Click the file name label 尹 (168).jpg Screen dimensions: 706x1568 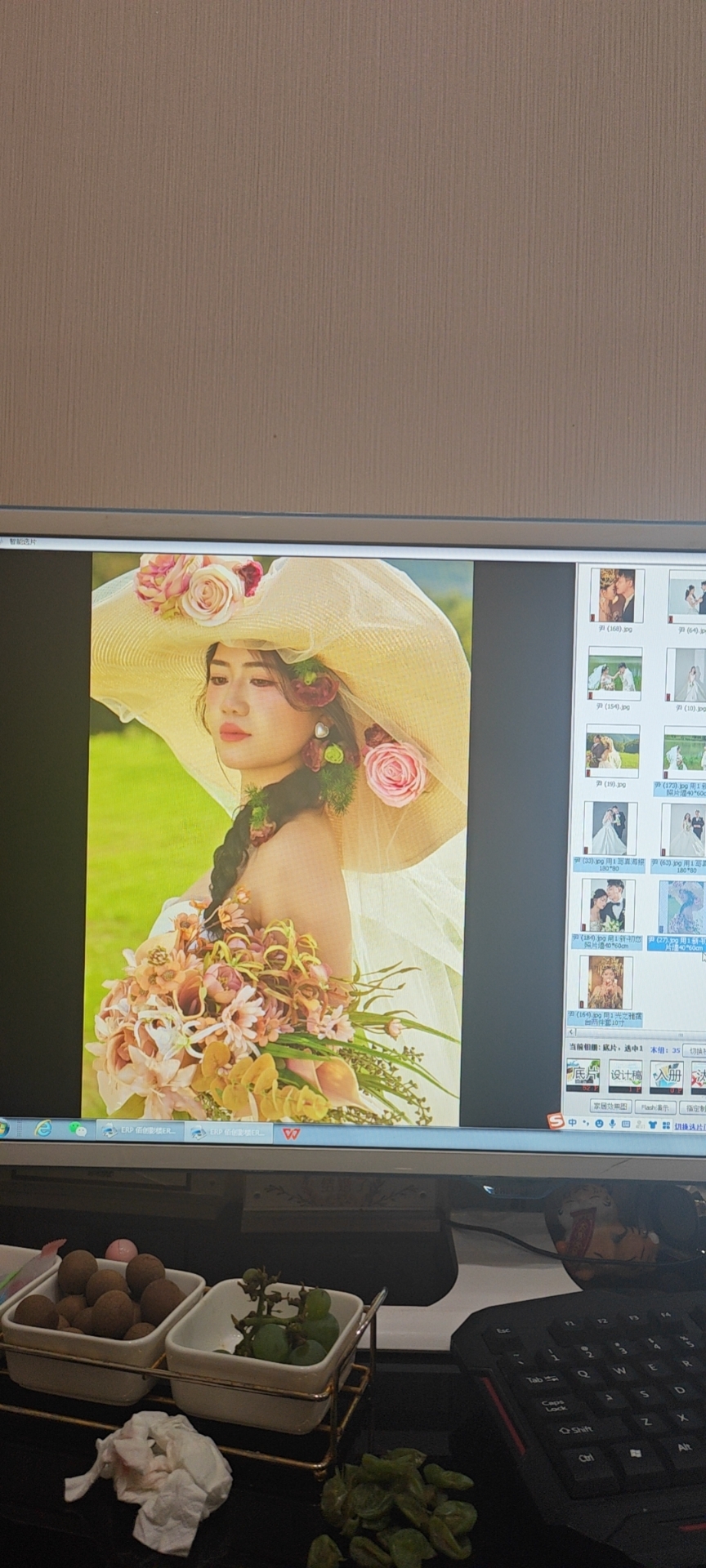coord(615,629)
